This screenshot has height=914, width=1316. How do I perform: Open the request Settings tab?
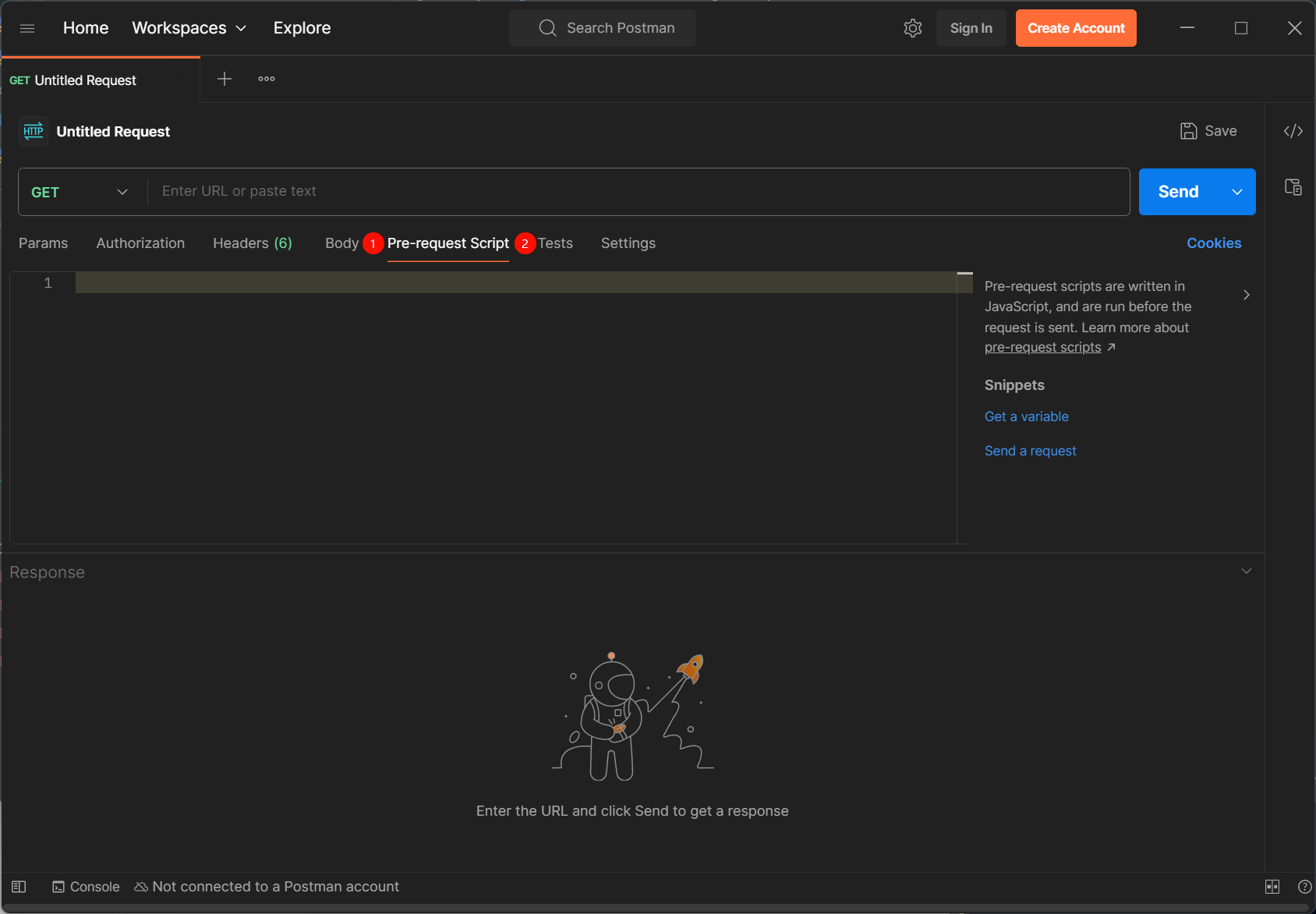point(628,243)
